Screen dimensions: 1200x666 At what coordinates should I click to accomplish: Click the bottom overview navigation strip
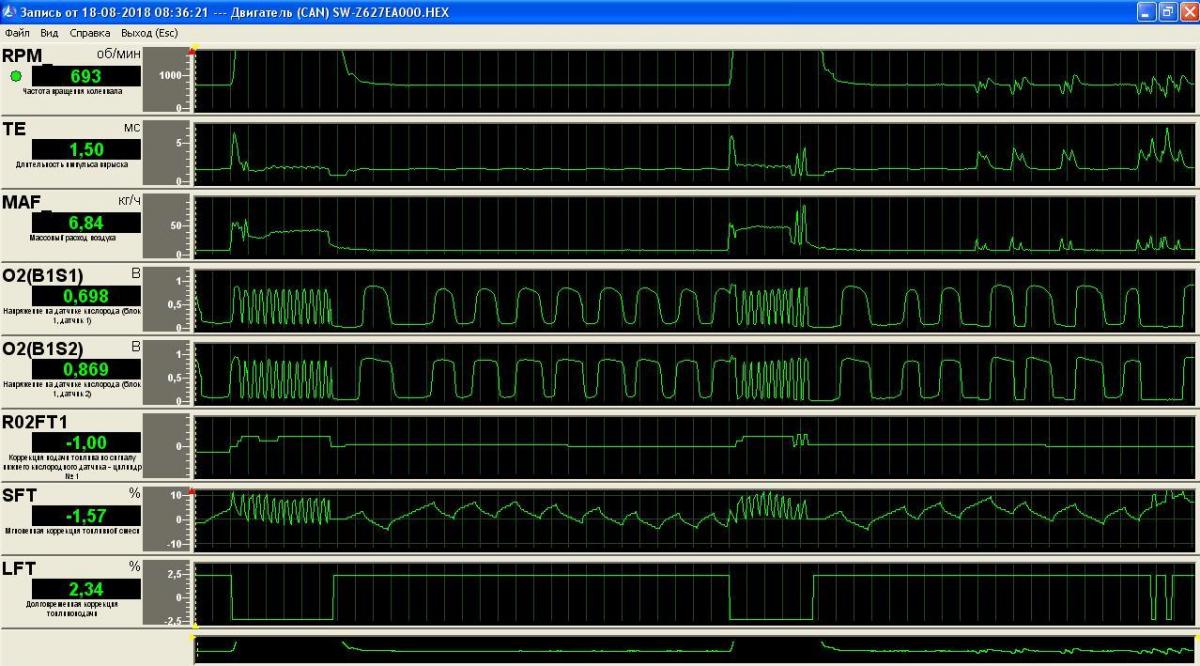tap(693, 651)
